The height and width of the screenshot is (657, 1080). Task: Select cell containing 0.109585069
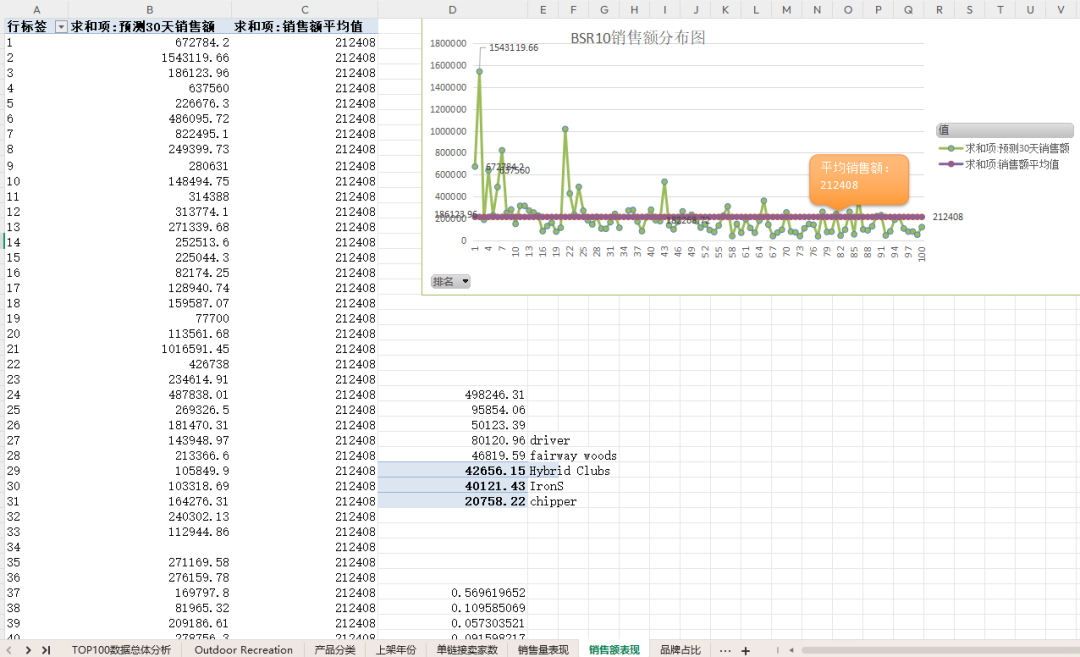click(x=453, y=607)
